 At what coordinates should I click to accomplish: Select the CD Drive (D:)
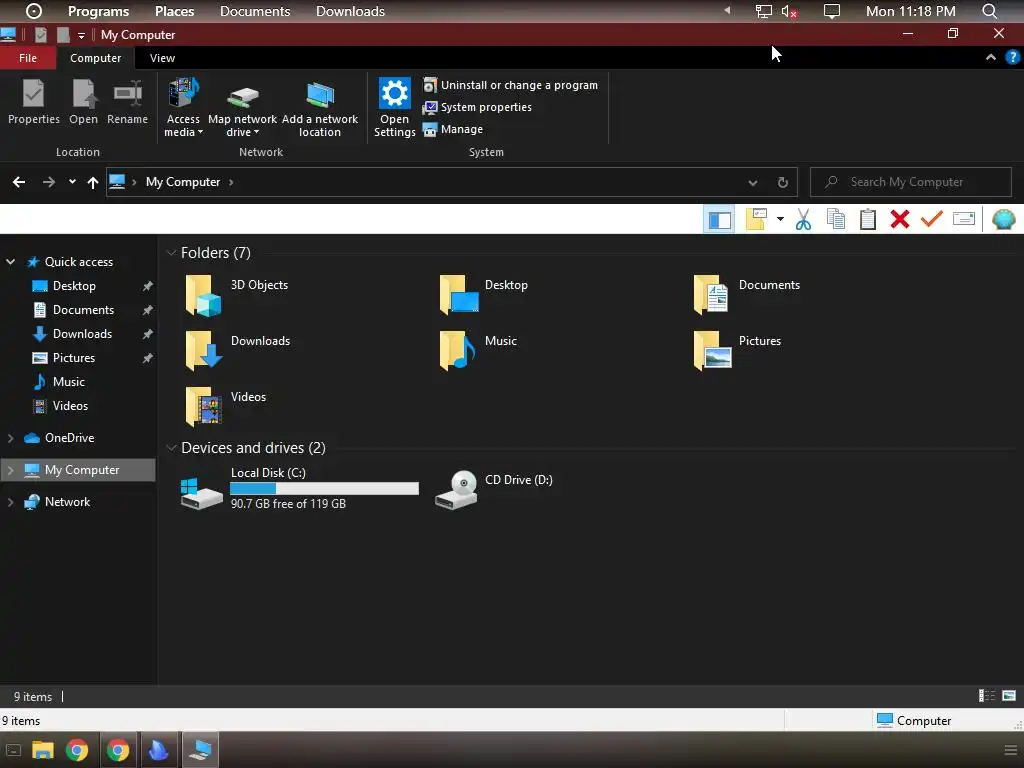point(494,488)
